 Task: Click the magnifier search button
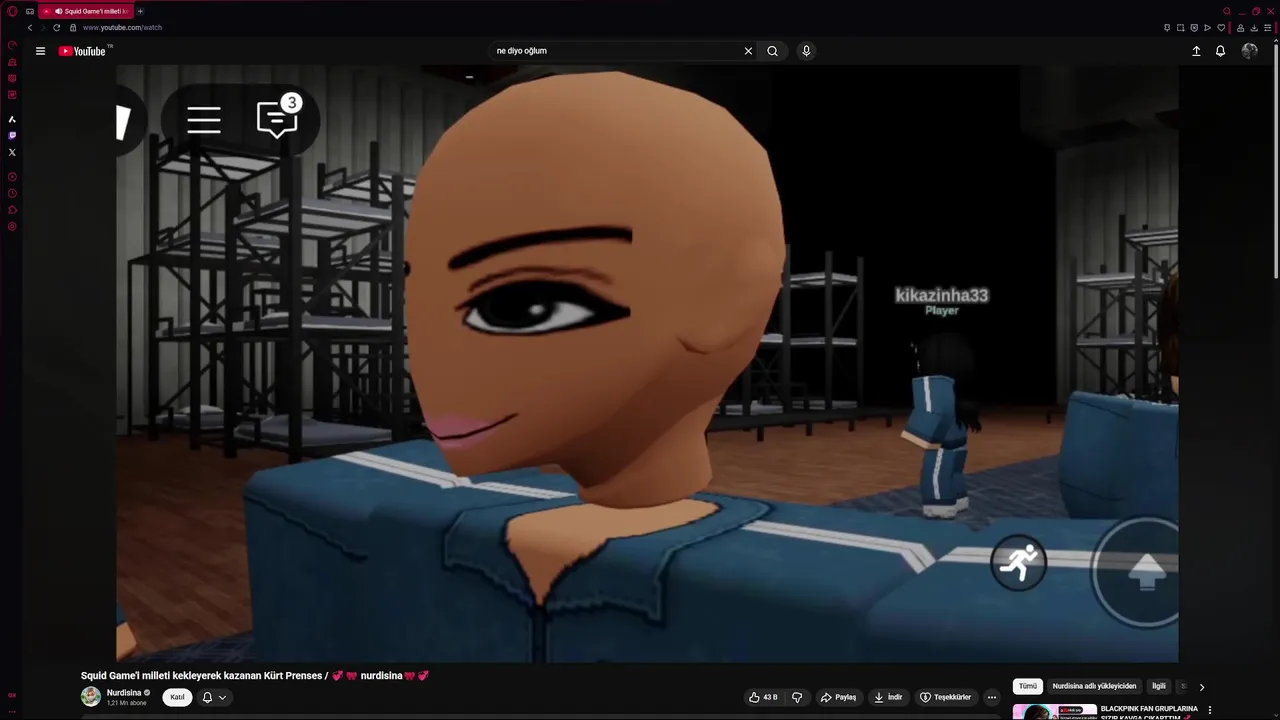click(772, 51)
